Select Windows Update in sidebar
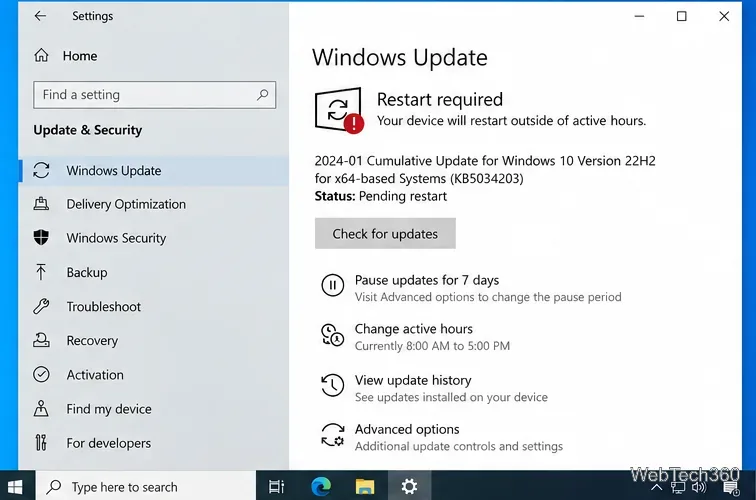This screenshot has height=500, width=756. pyautogui.click(x=154, y=171)
